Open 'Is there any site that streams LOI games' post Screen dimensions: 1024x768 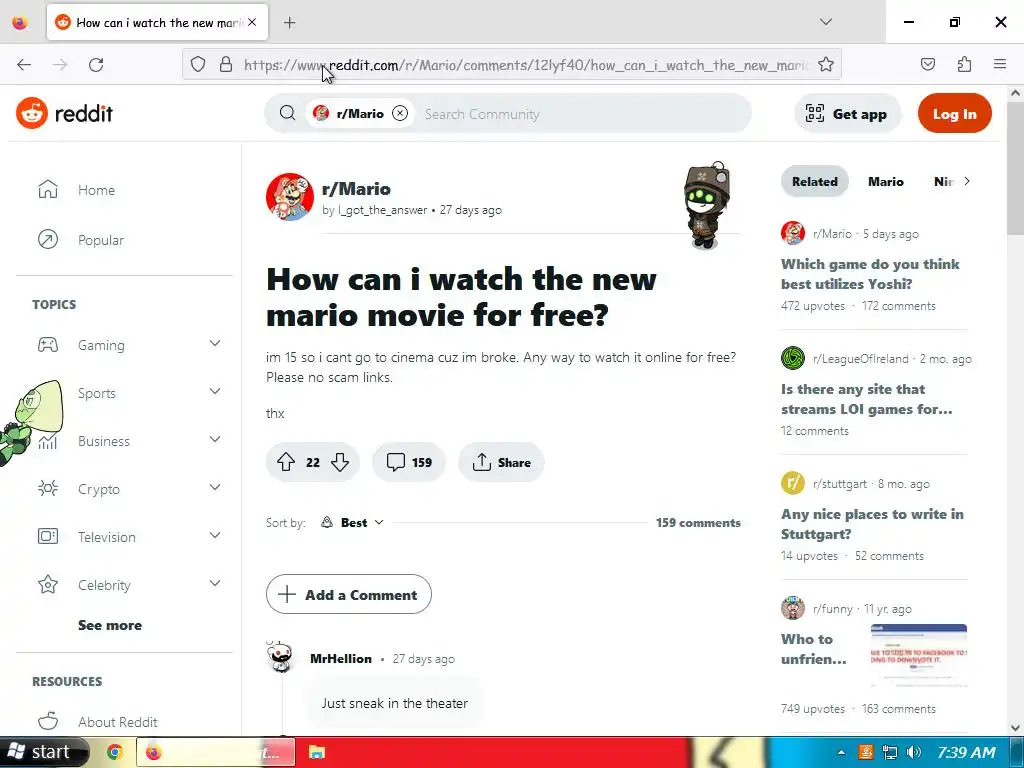click(867, 399)
